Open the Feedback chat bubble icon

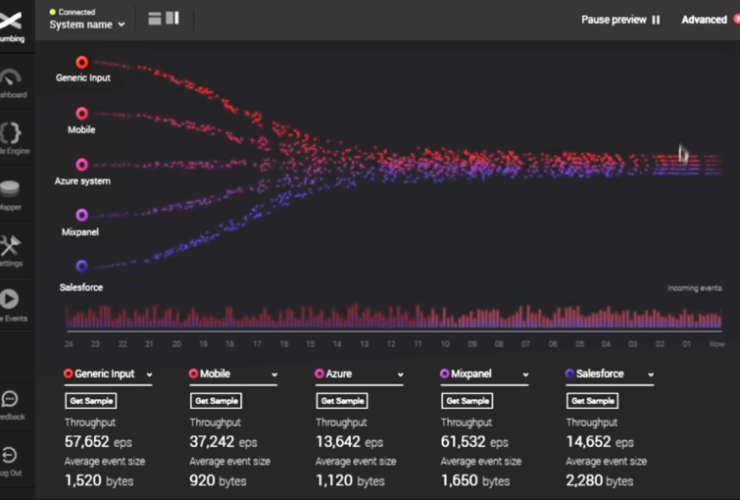pyautogui.click(x=10, y=399)
